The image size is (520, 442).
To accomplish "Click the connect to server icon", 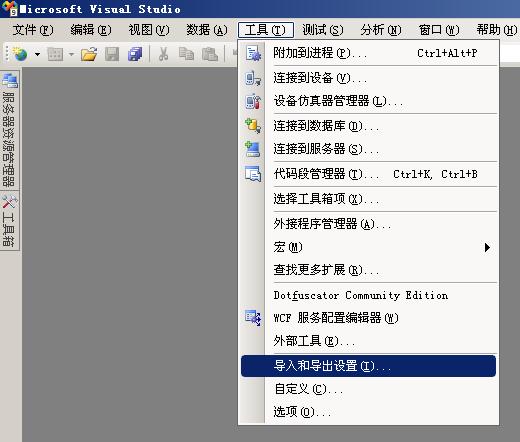I will coord(253,149).
